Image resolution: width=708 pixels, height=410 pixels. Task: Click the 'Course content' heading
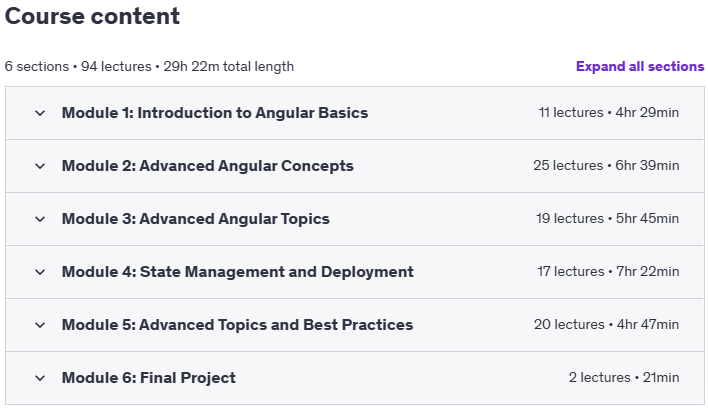[x=92, y=16]
